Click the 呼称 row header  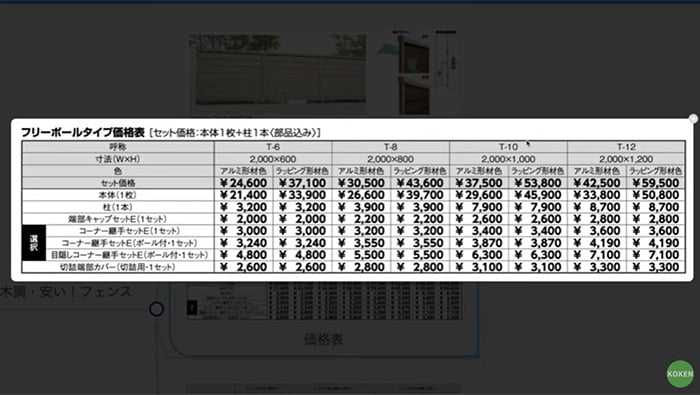[118, 147]
